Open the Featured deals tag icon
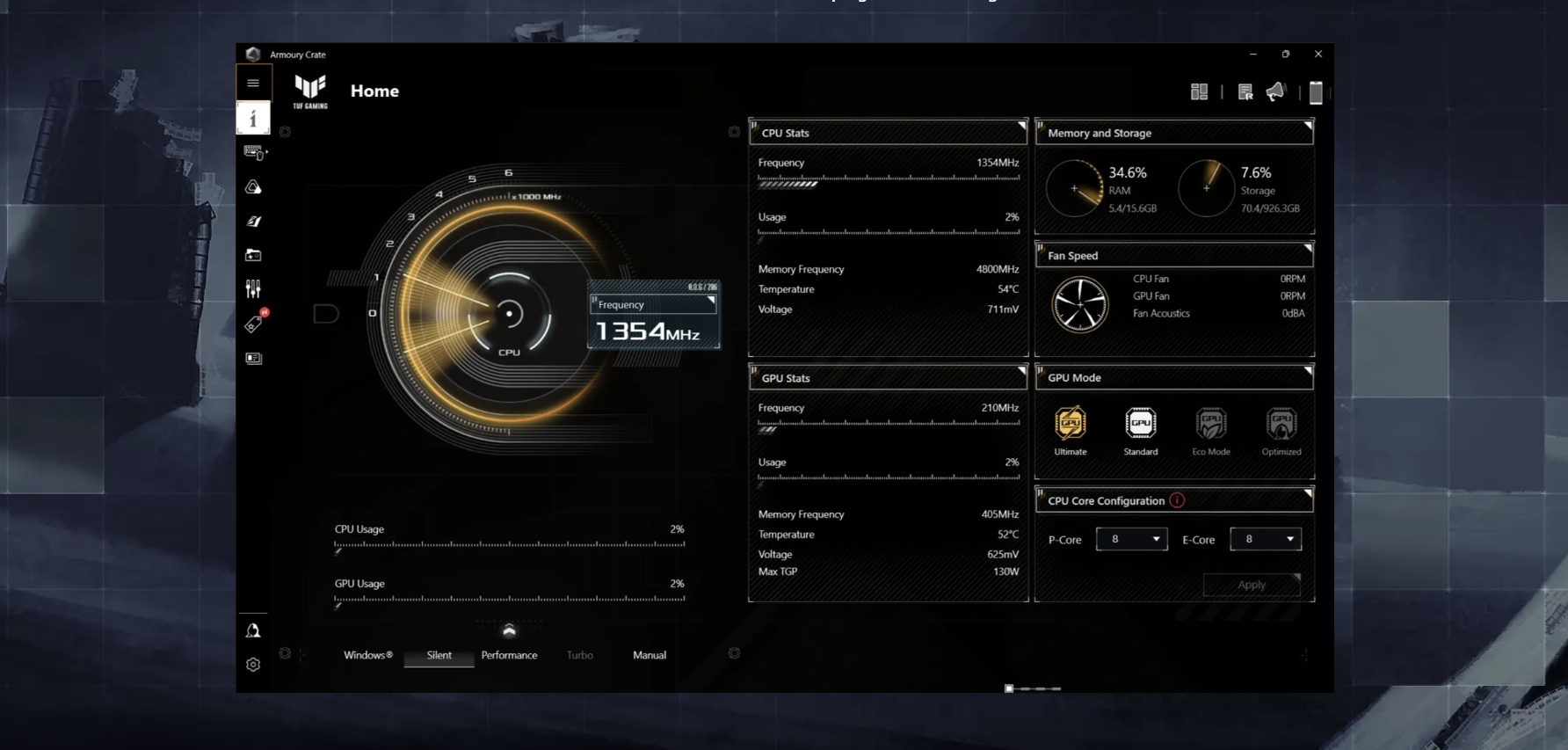Image resolution: width=1568 pixels, height=750 pixels. point(253,324)
